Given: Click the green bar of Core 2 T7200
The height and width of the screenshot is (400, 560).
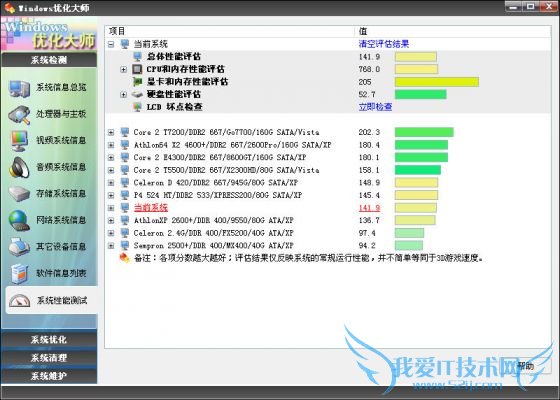Looking at the screenshot, I should 424,132.
